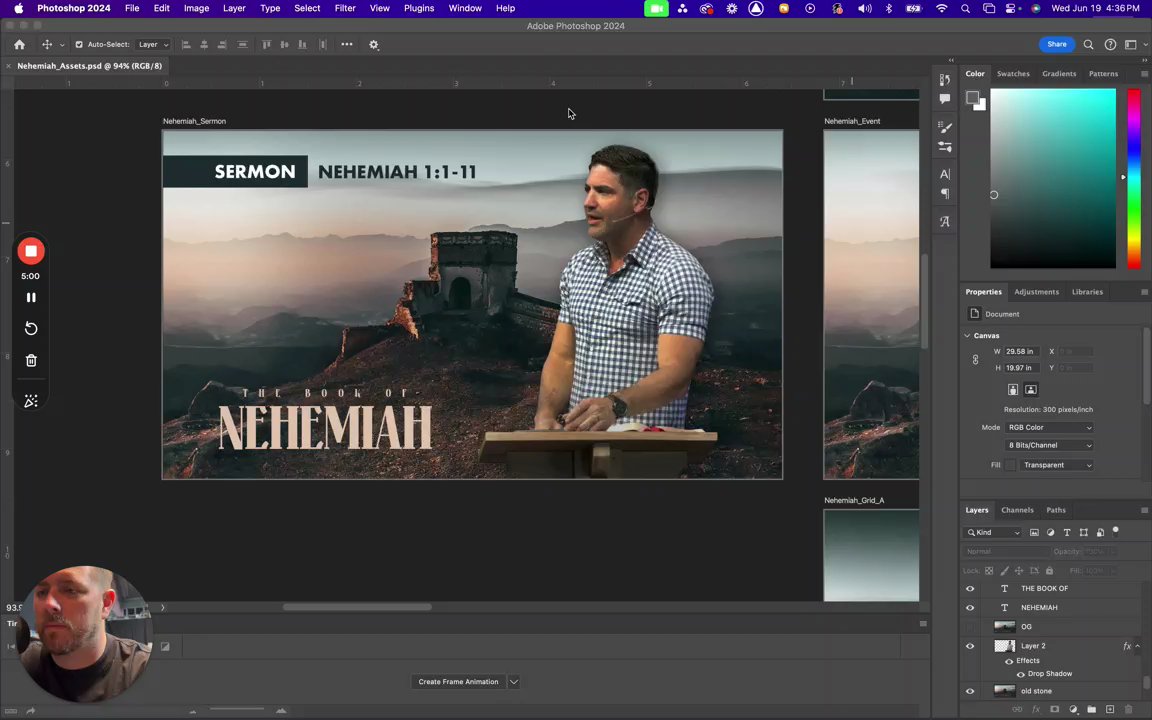Screen dimensions: 1152x720
Task: Select the Move tool icon
Action: 46,44
